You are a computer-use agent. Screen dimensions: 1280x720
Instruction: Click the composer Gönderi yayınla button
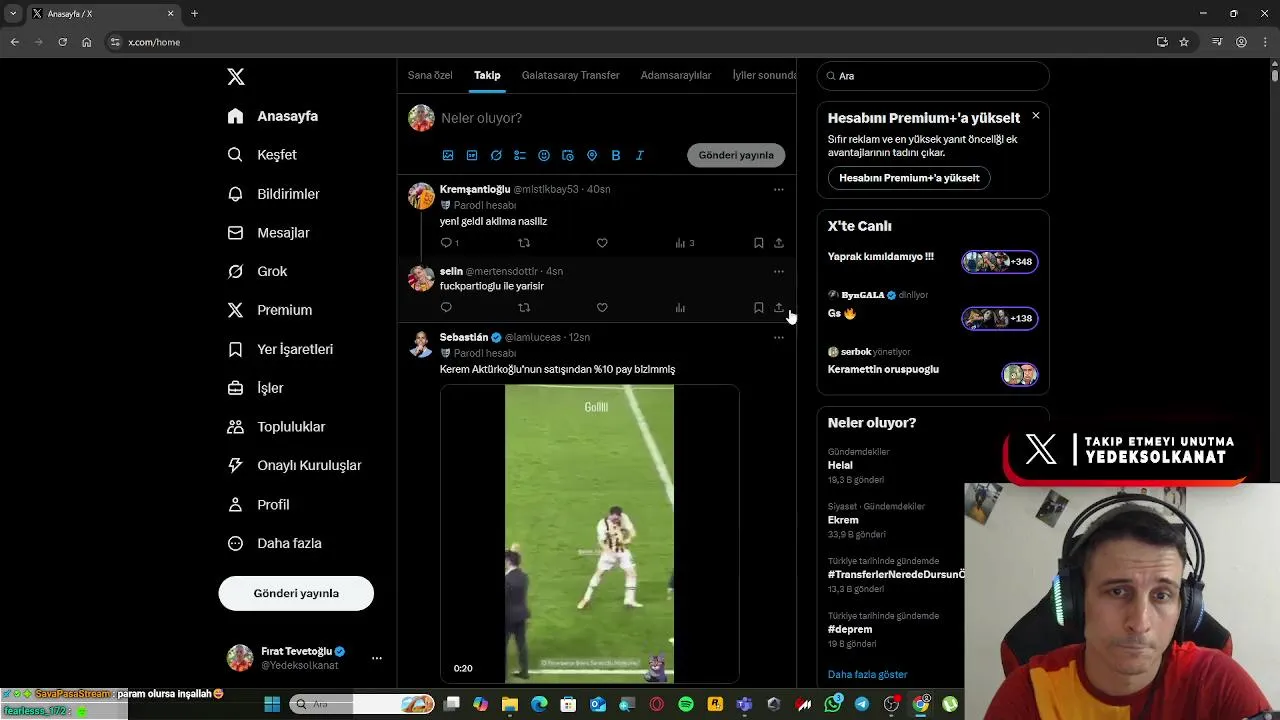click(736, 155)
